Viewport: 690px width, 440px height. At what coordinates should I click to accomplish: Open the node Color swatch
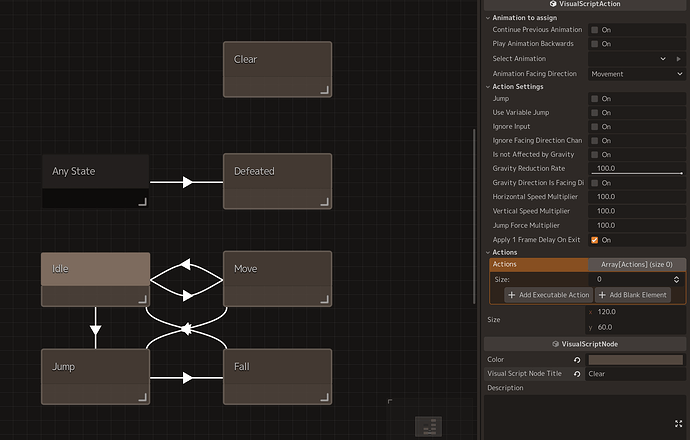[635, 360]
